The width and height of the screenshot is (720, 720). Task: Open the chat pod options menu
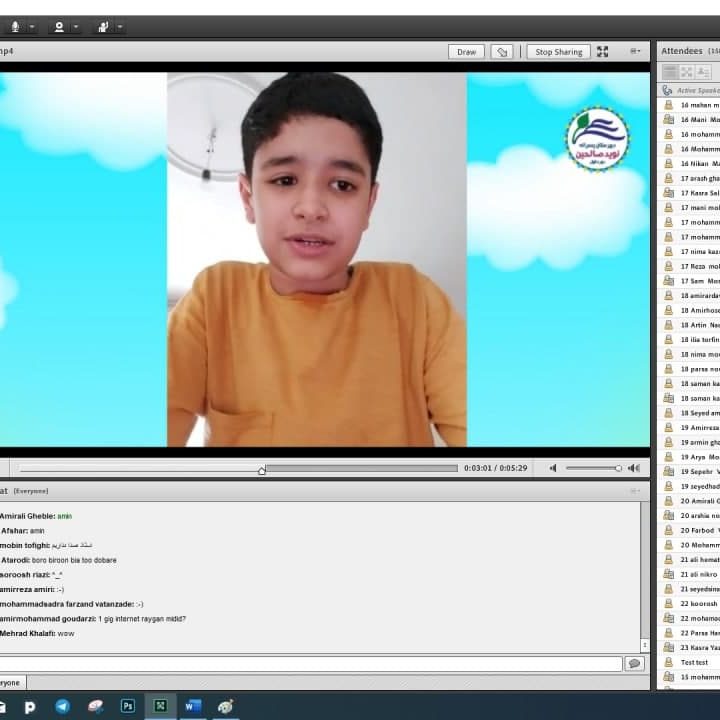pyautogui.click(x=635, y=491)
